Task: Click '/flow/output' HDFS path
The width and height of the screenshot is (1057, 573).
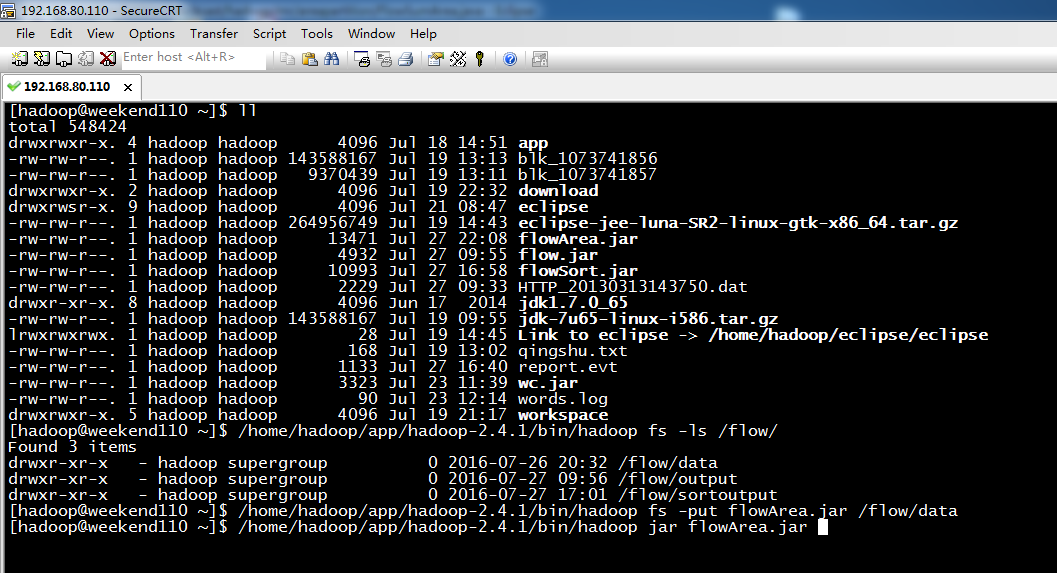Action: point(678,479)
